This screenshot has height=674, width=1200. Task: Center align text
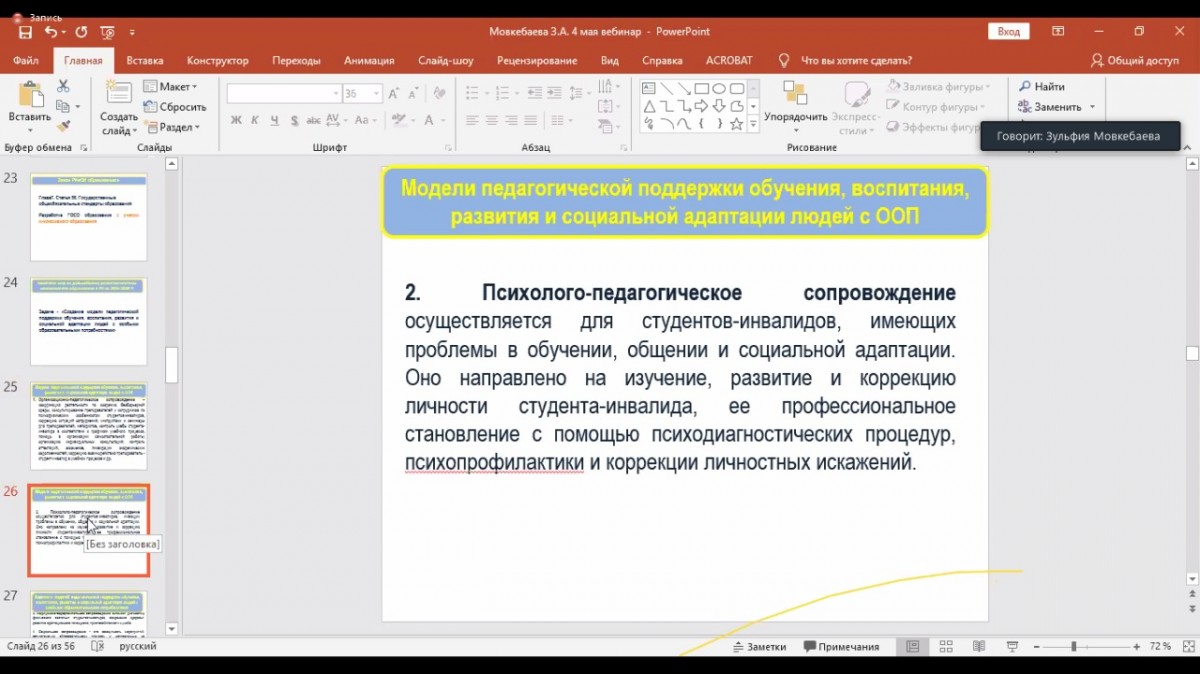coord(492,120)
